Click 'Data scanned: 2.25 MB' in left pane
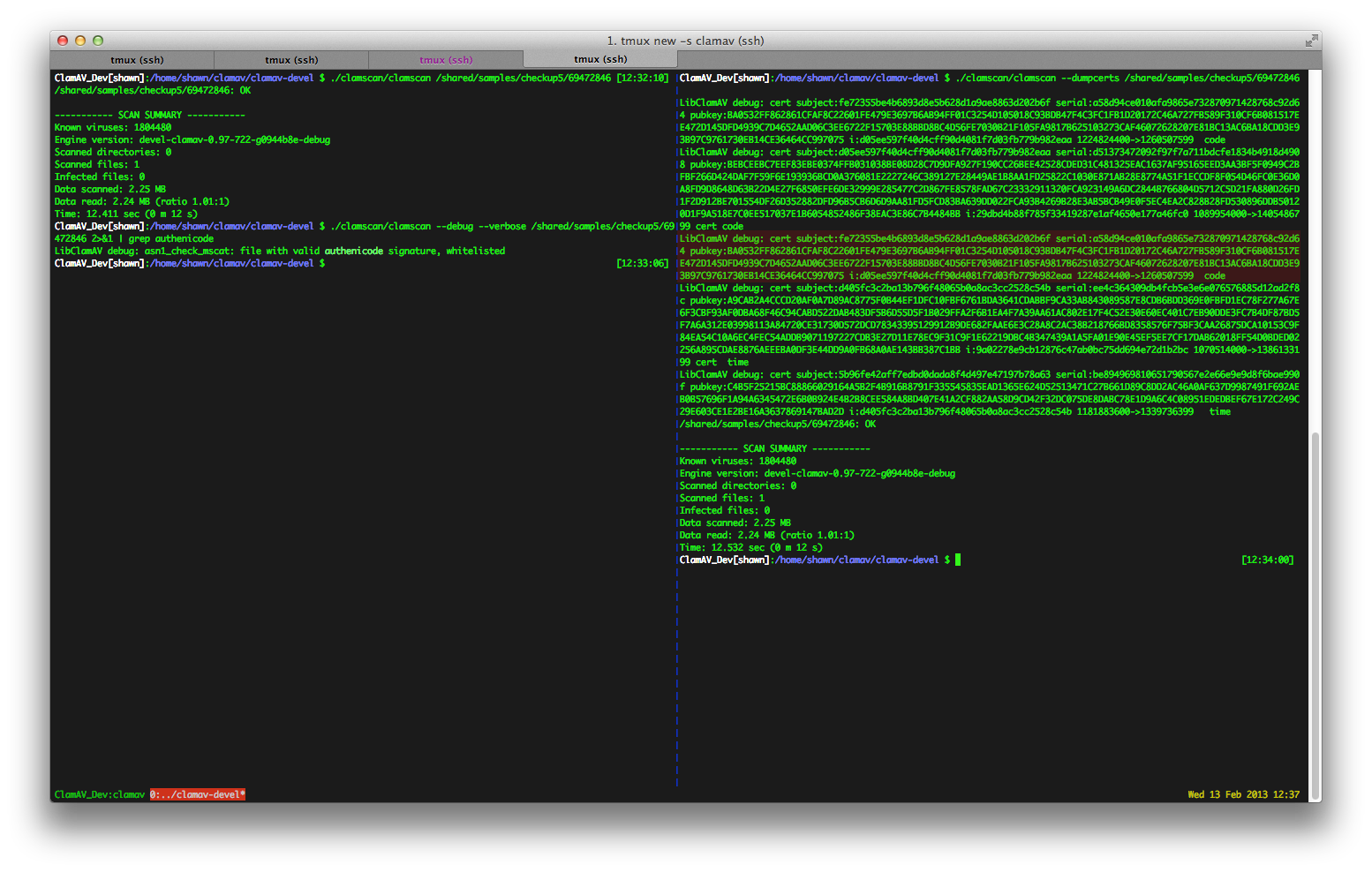 (110, 189)
